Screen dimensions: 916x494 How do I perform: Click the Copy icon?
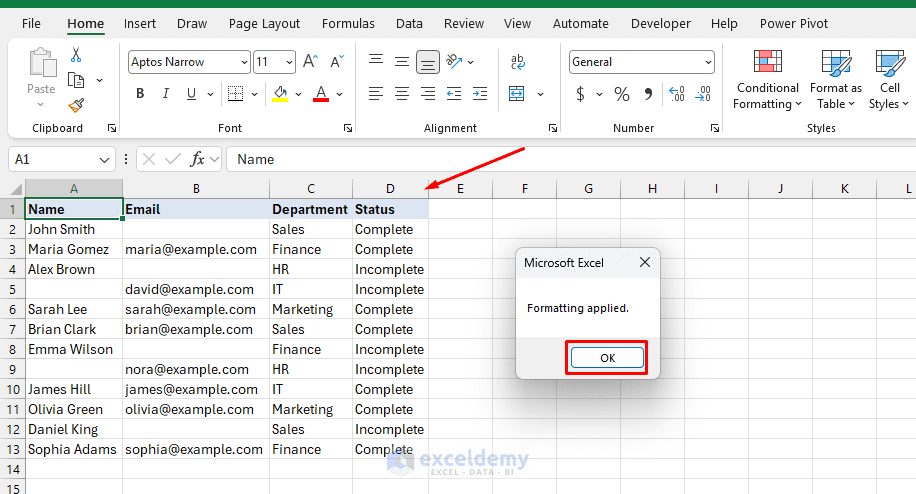[76, 80]
